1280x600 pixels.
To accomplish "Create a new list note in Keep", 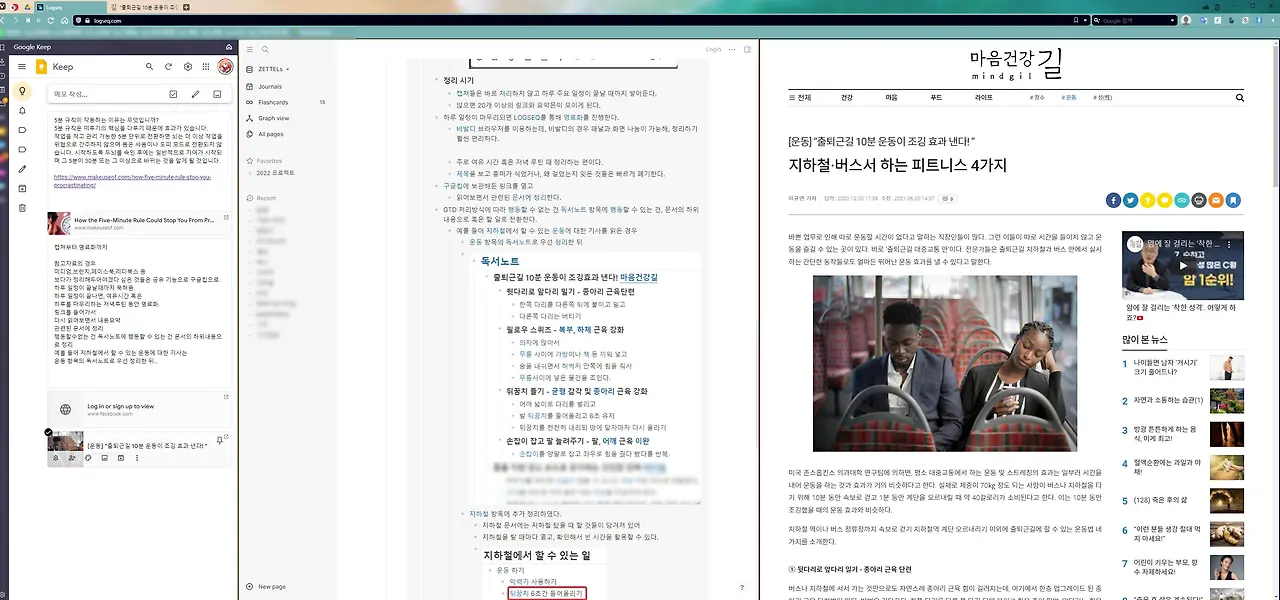I will coord(173,94).
